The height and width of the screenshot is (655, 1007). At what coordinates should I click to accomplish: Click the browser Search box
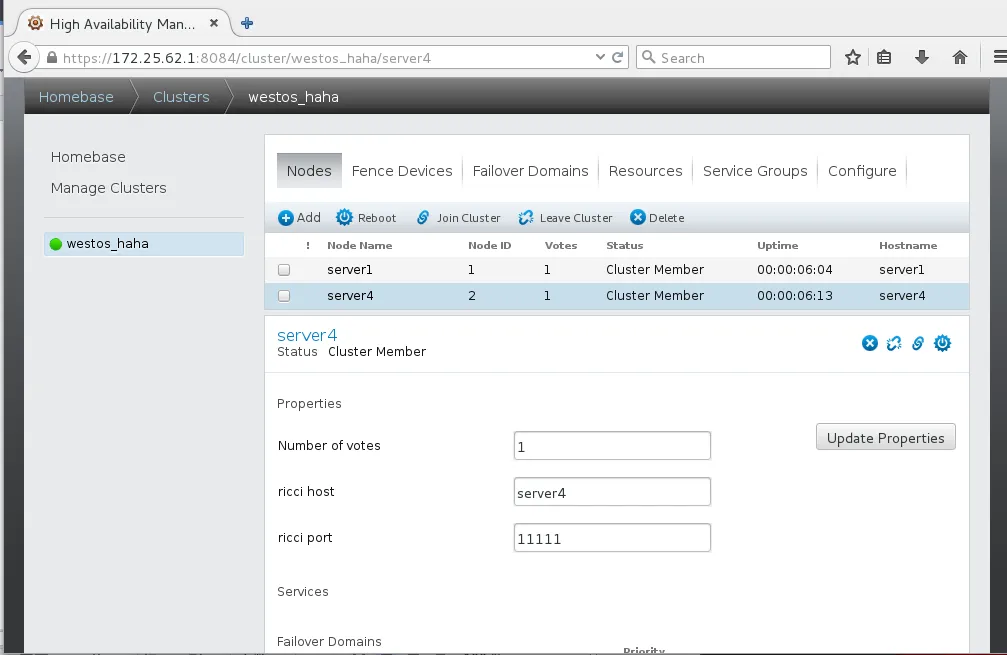(x=733, y=58)
